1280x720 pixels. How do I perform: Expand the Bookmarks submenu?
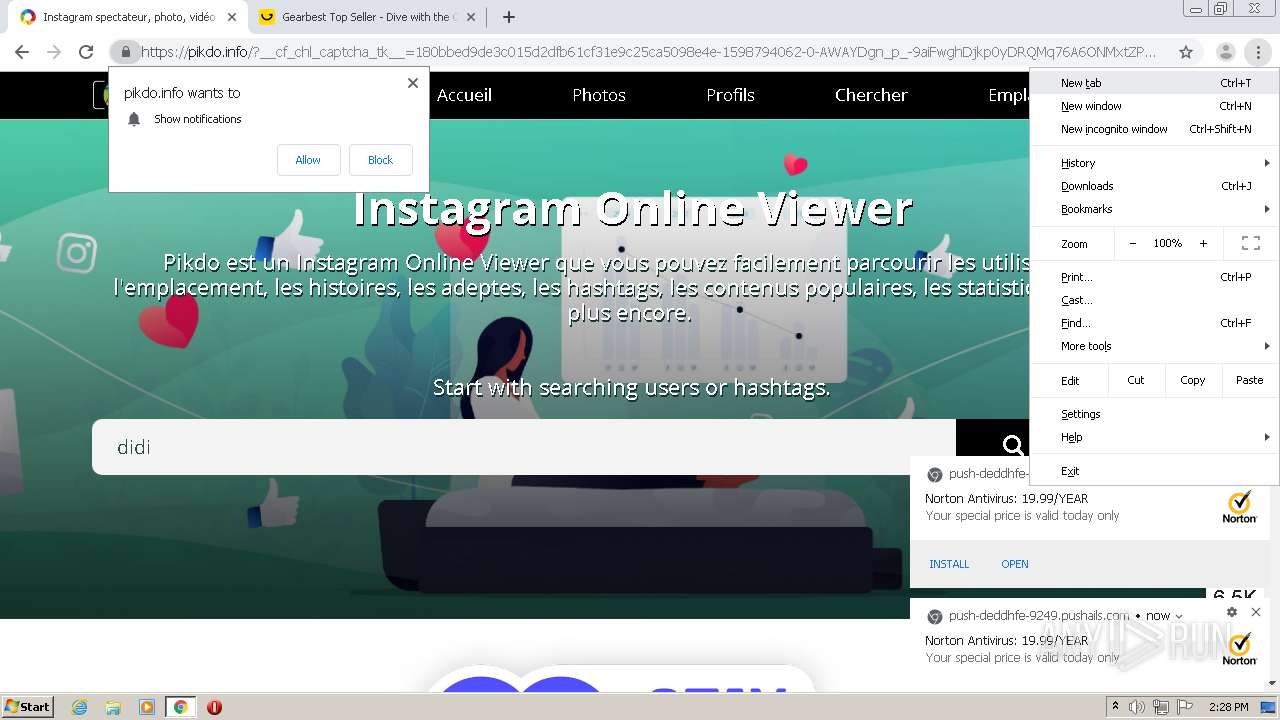(1155, 209)
